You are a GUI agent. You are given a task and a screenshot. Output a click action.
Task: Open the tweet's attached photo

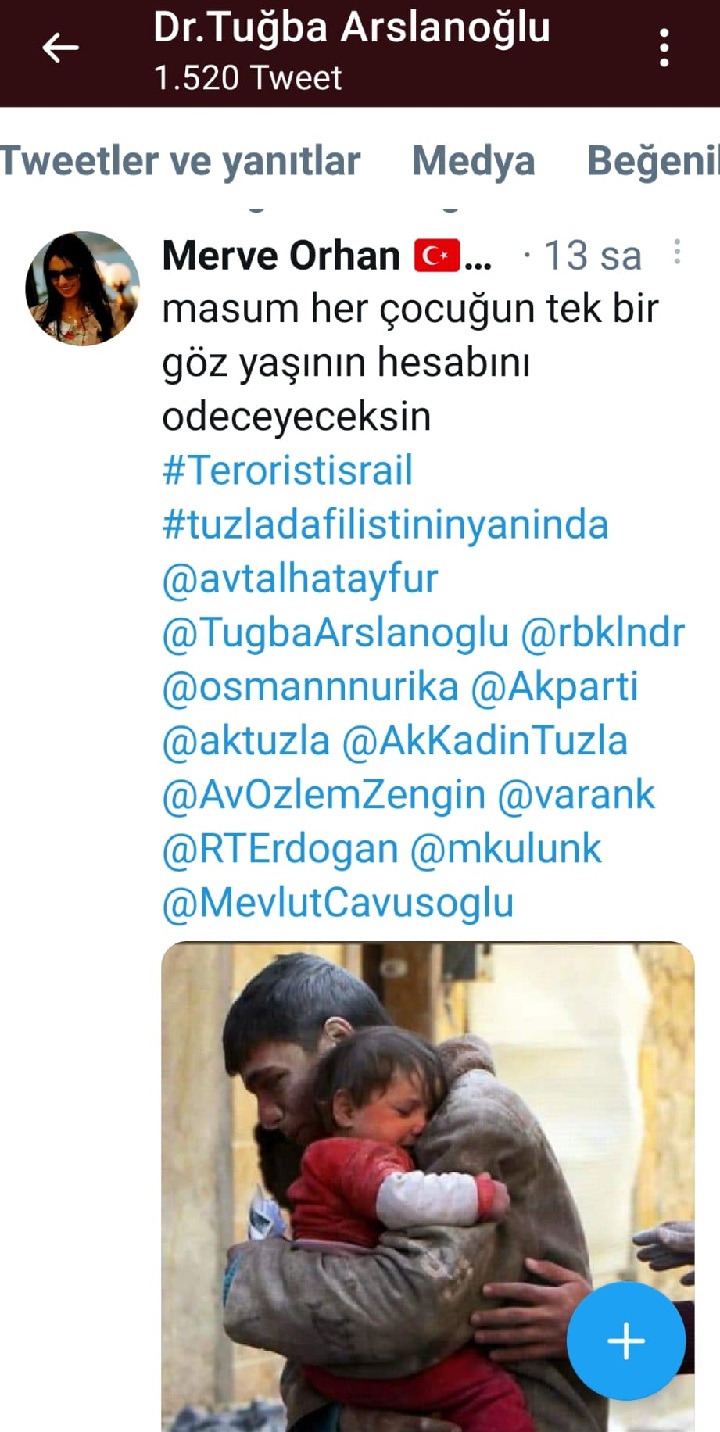click(x=428, y=1187)
